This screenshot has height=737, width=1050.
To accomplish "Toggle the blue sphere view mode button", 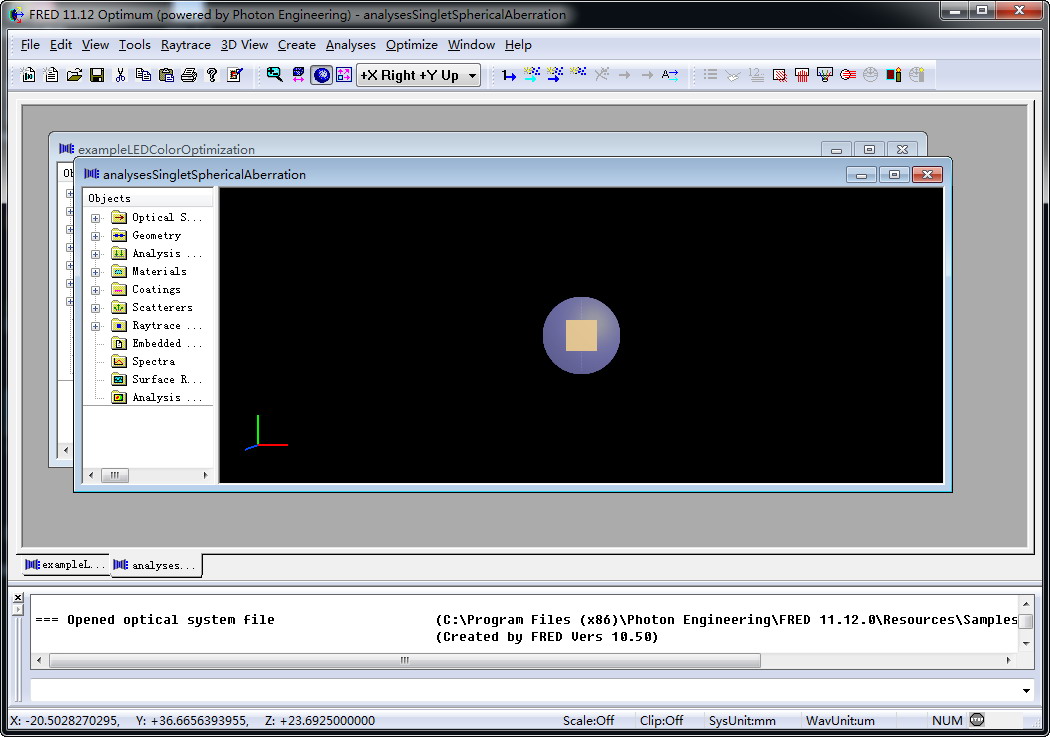I will (322, 75).
